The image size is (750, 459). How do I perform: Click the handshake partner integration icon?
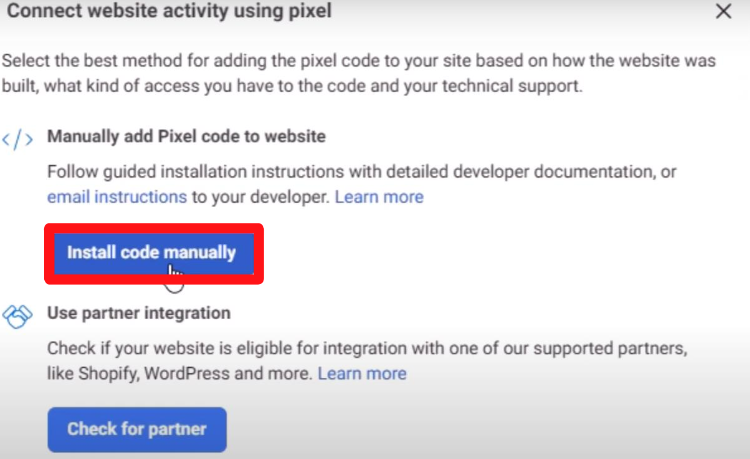[17, 314]
